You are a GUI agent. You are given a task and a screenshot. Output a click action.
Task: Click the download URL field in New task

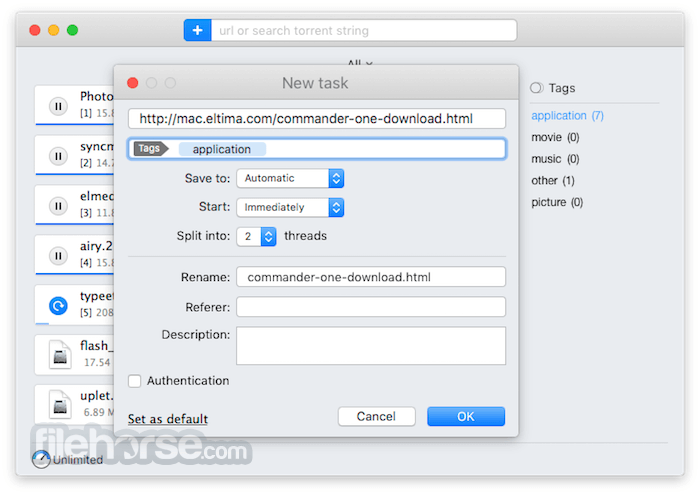(x=317, y=119)
